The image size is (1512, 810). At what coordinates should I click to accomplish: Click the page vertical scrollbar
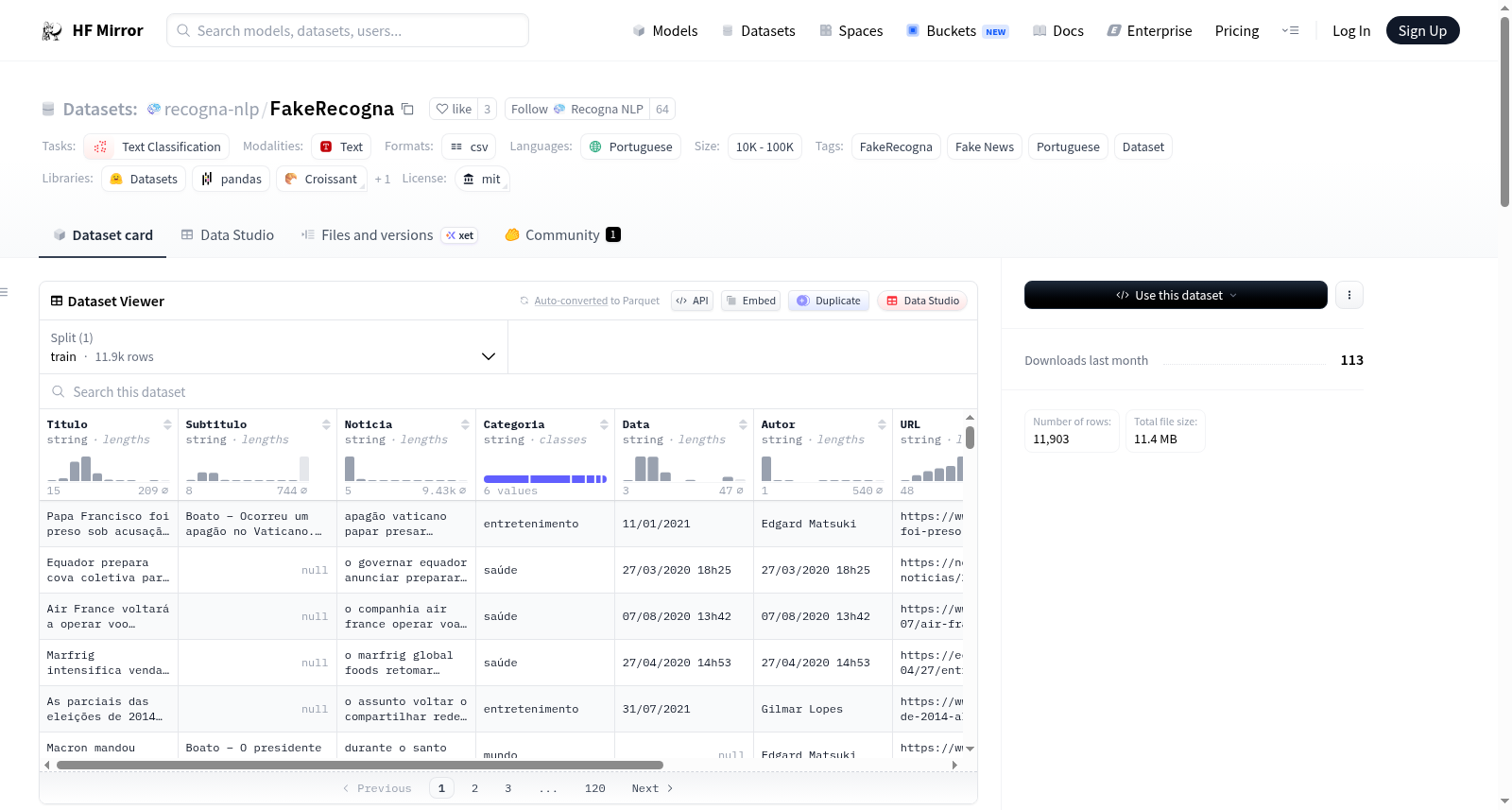tap(1504, 112)
